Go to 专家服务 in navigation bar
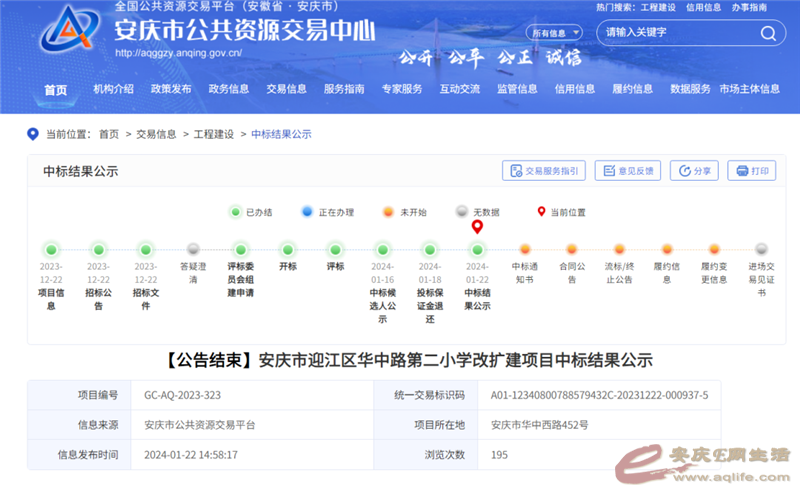Screen dimensions: 800x490 click(401, 89)
